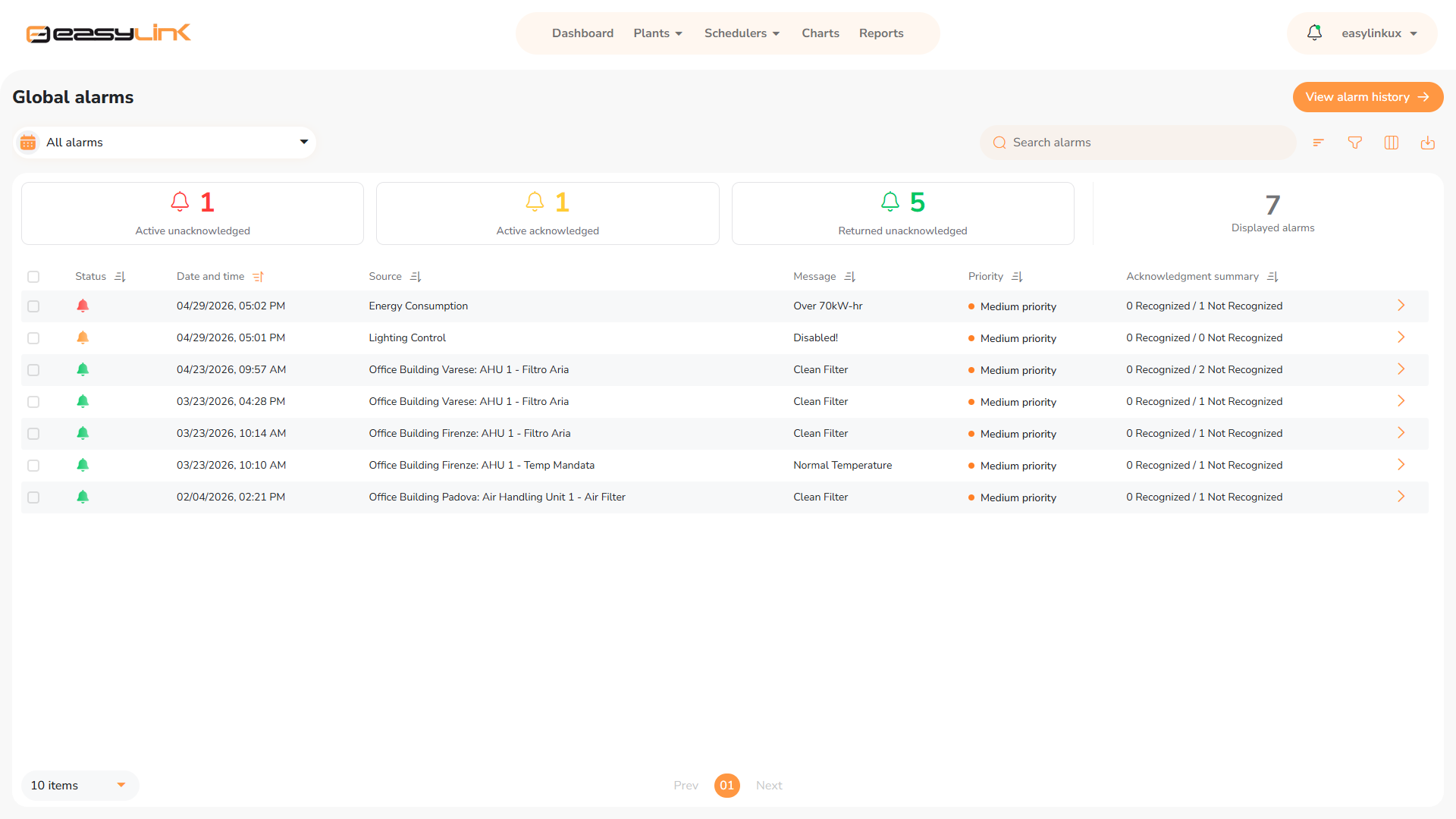Screen dimensions: 1456x819
Task: Select all alarms with header checkbox
Action: (33, 277)
